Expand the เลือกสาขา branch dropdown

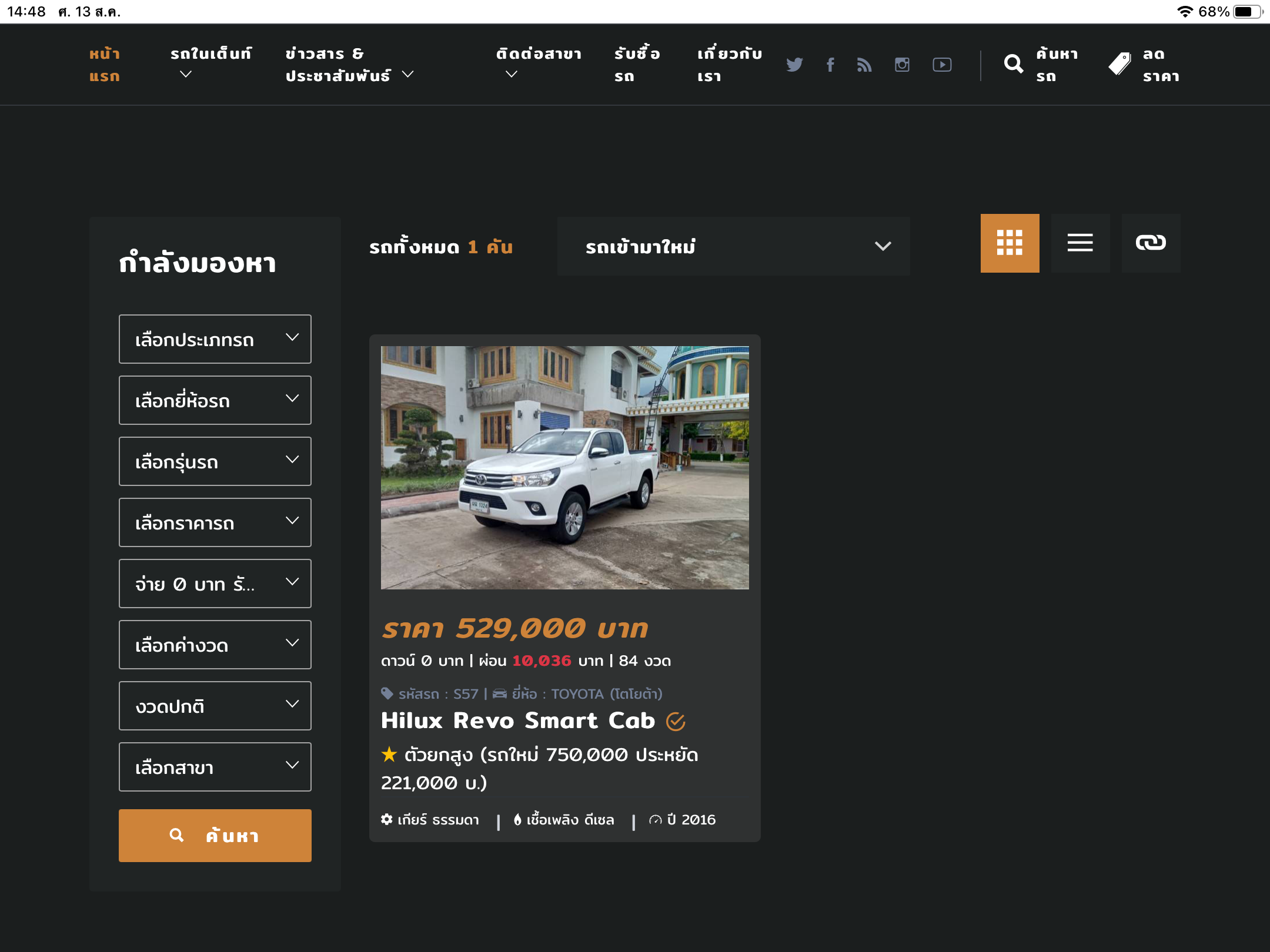tap(215, 767)
